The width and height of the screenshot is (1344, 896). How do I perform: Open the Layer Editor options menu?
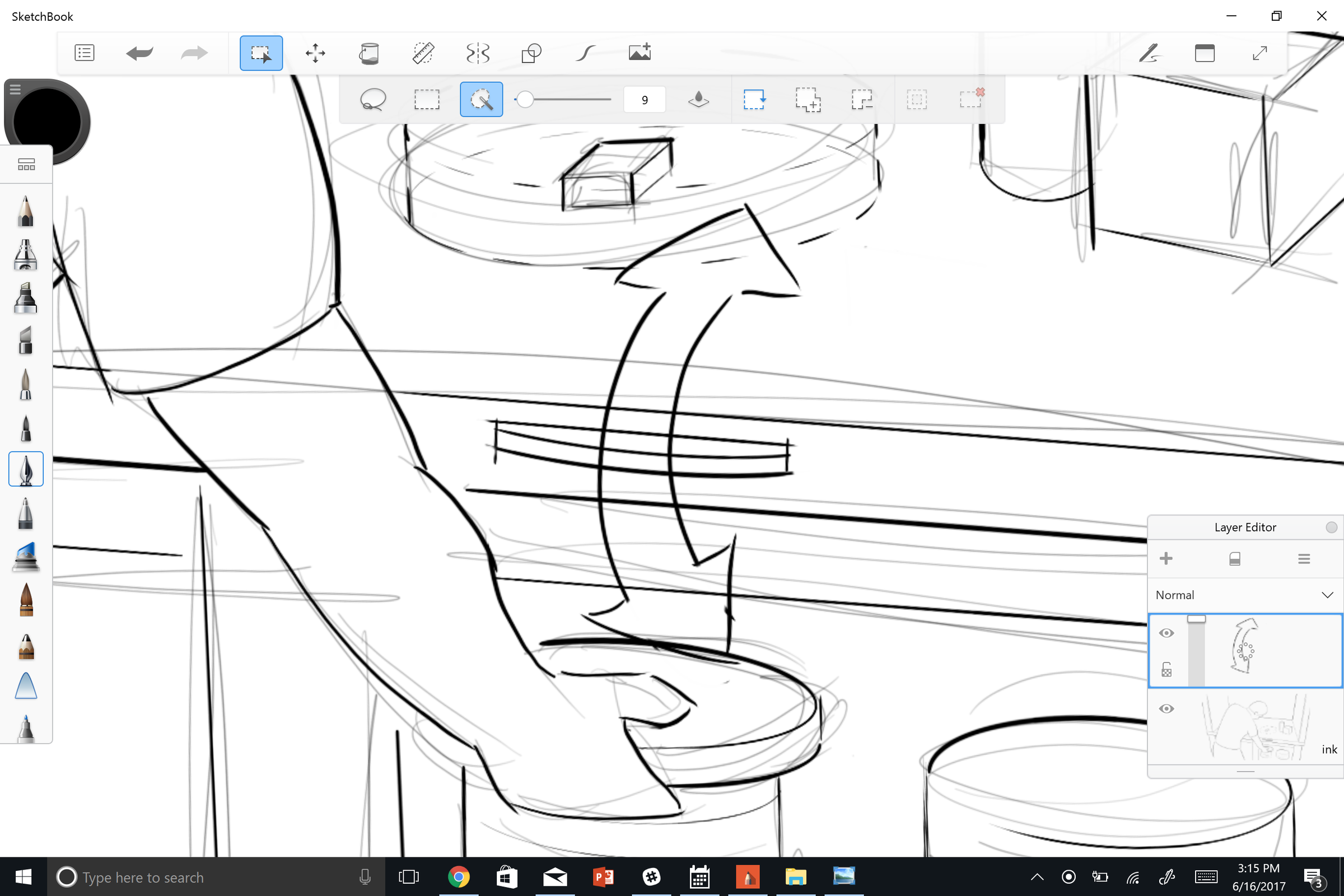coord(1304,558)
